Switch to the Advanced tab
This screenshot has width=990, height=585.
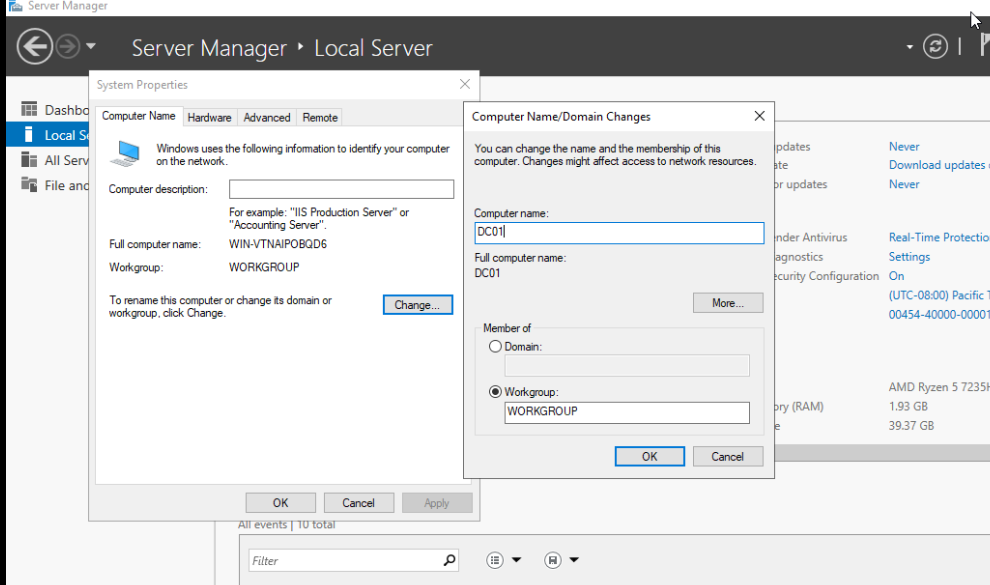[x=267, y=117]
